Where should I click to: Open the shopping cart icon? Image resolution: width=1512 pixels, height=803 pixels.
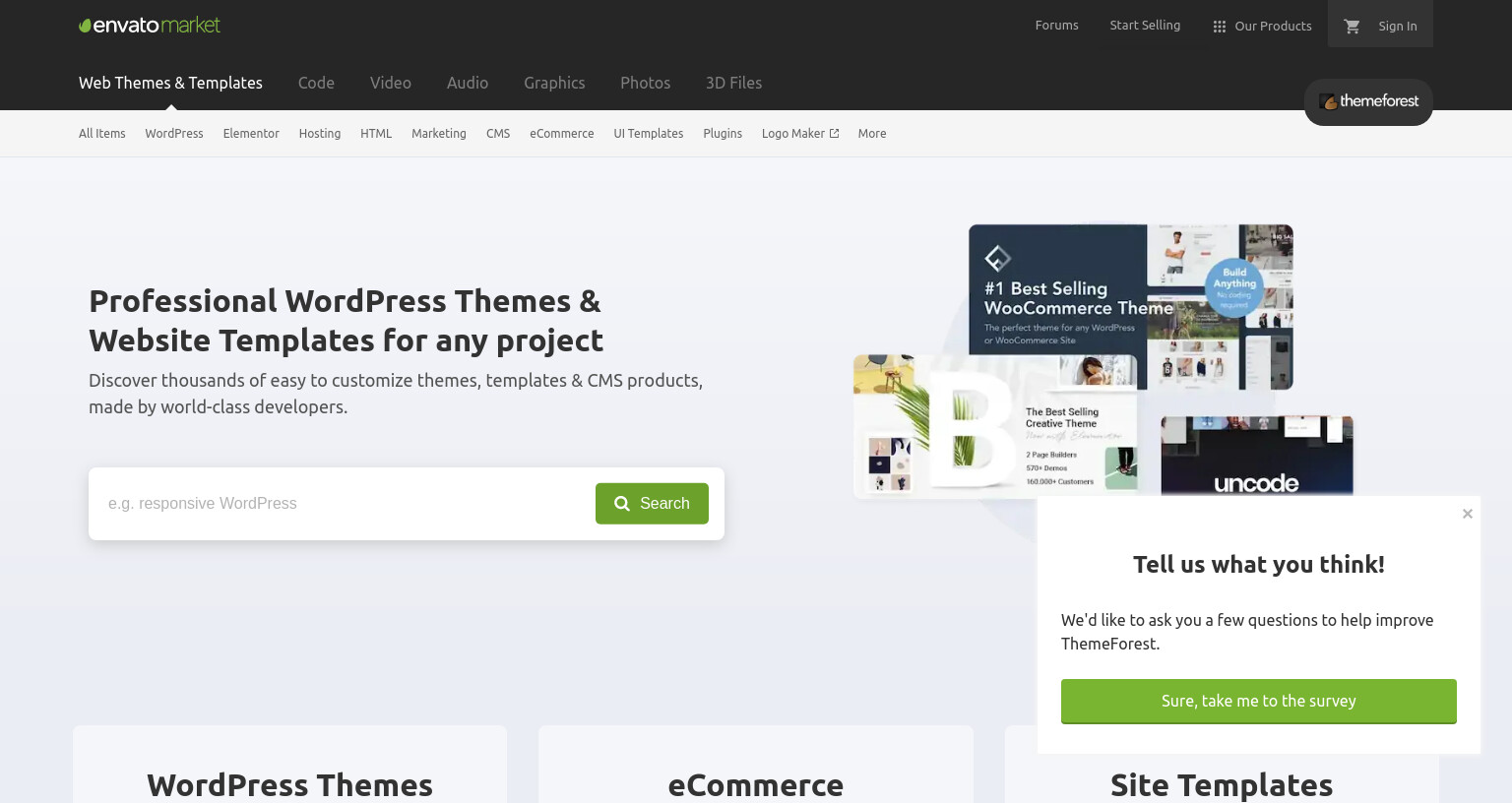1352,26
